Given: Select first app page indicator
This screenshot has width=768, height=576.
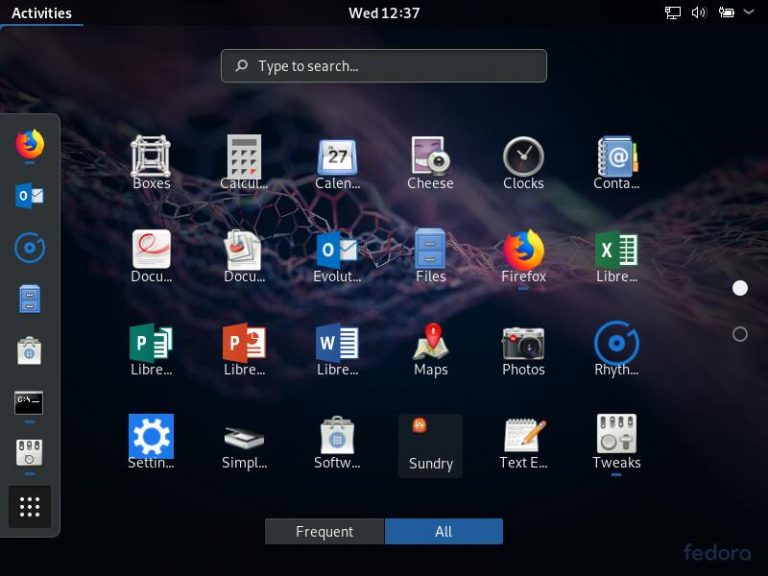Looking at the screenshot, I should coord(740,288).
